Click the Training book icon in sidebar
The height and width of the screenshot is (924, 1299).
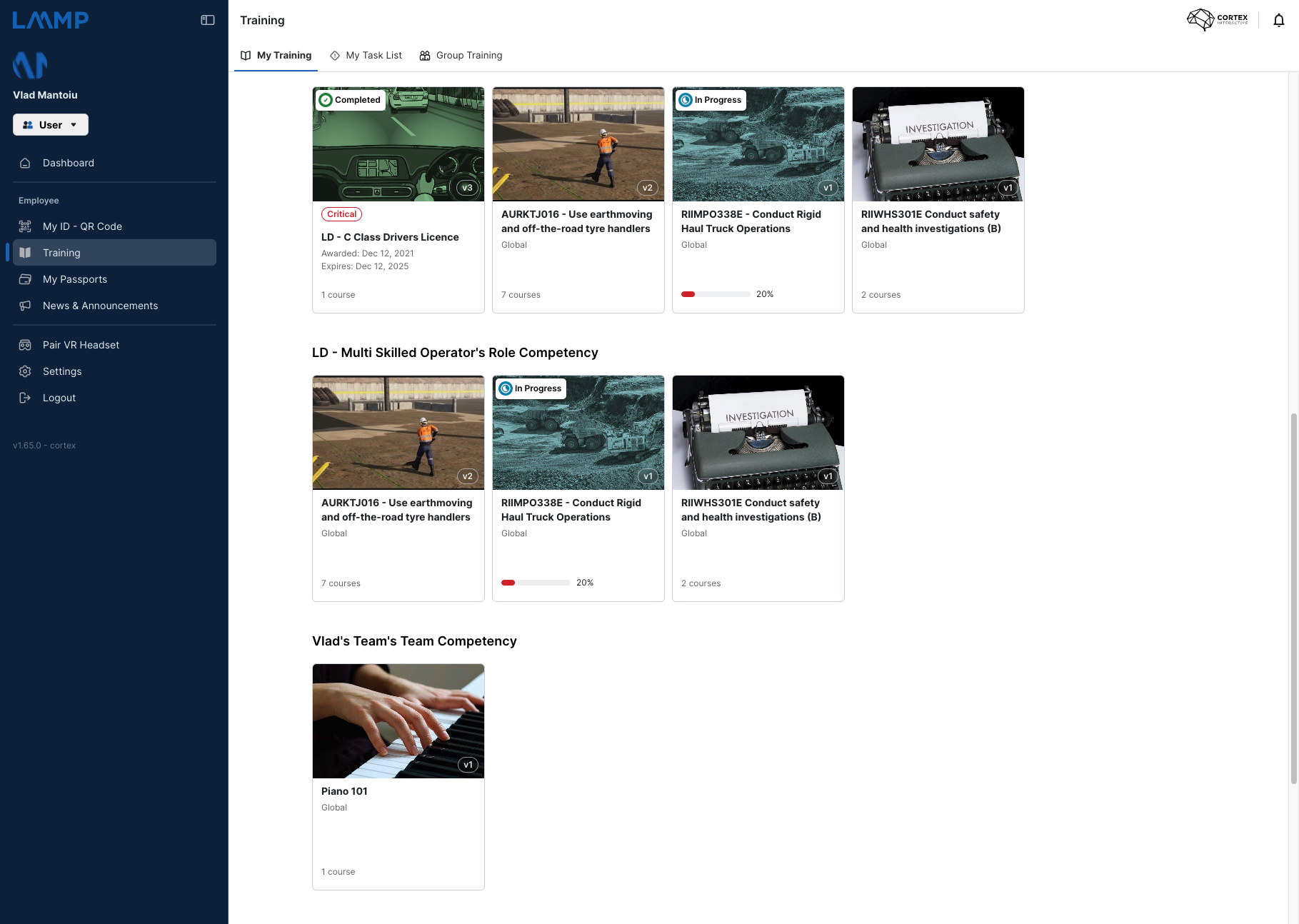pos(25,253)
